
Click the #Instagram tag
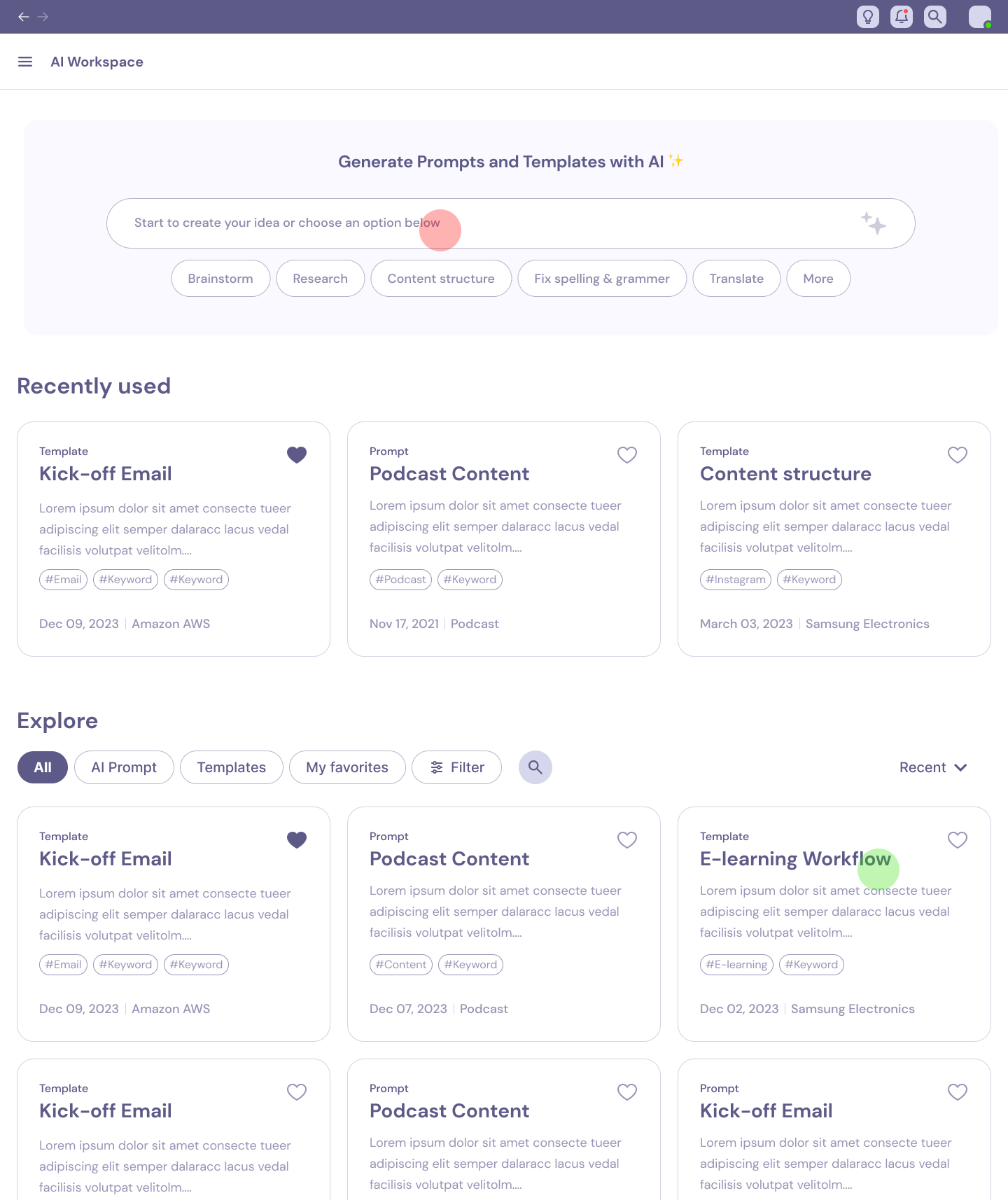click(x=736, y=580)
